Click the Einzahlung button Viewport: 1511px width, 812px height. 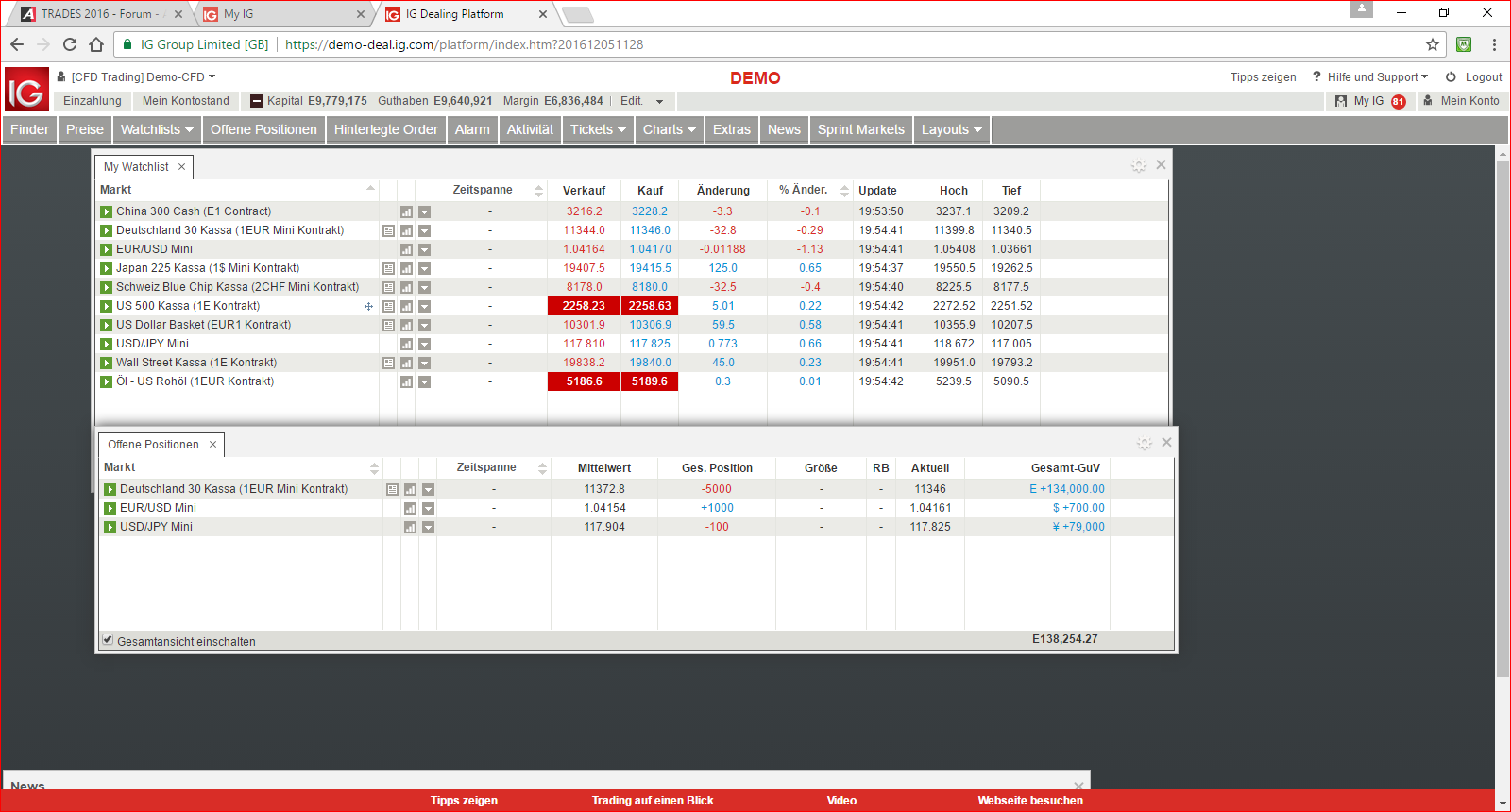pyautogui.click(x=93, y=101)
